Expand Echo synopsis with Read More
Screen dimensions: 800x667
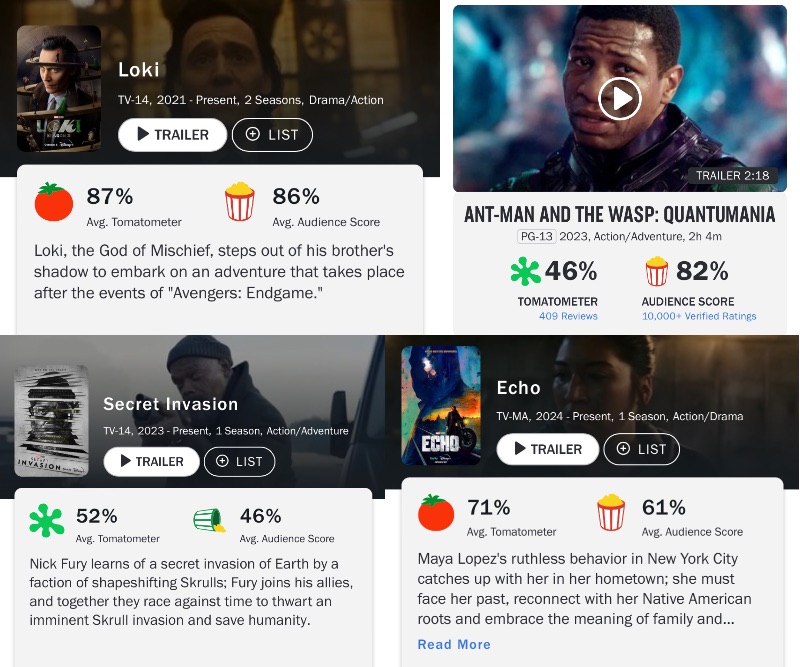tap(454, 644)
